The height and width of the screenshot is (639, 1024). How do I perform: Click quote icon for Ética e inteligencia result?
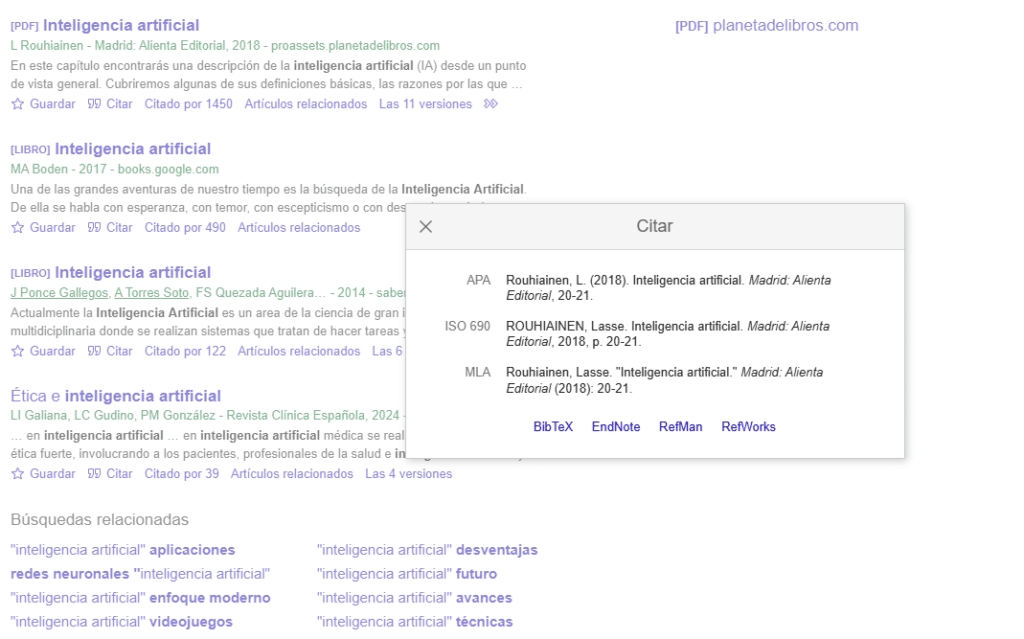tap(94, 474)
